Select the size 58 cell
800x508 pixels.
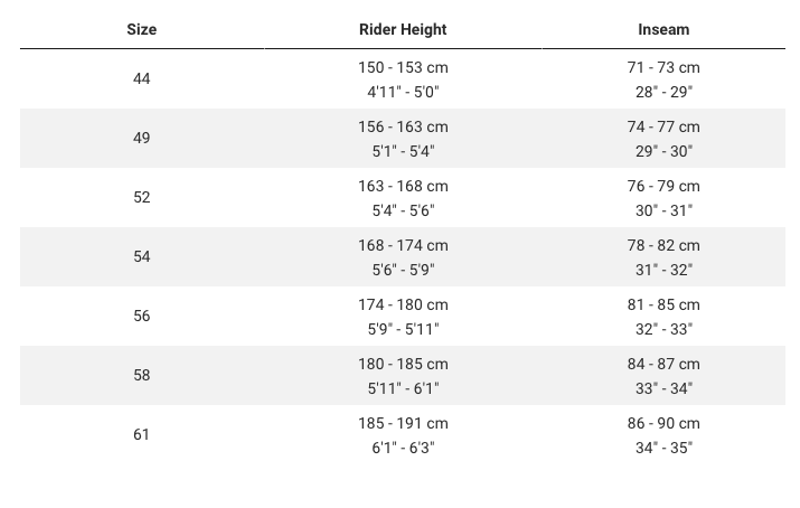[x=142, y=375]
